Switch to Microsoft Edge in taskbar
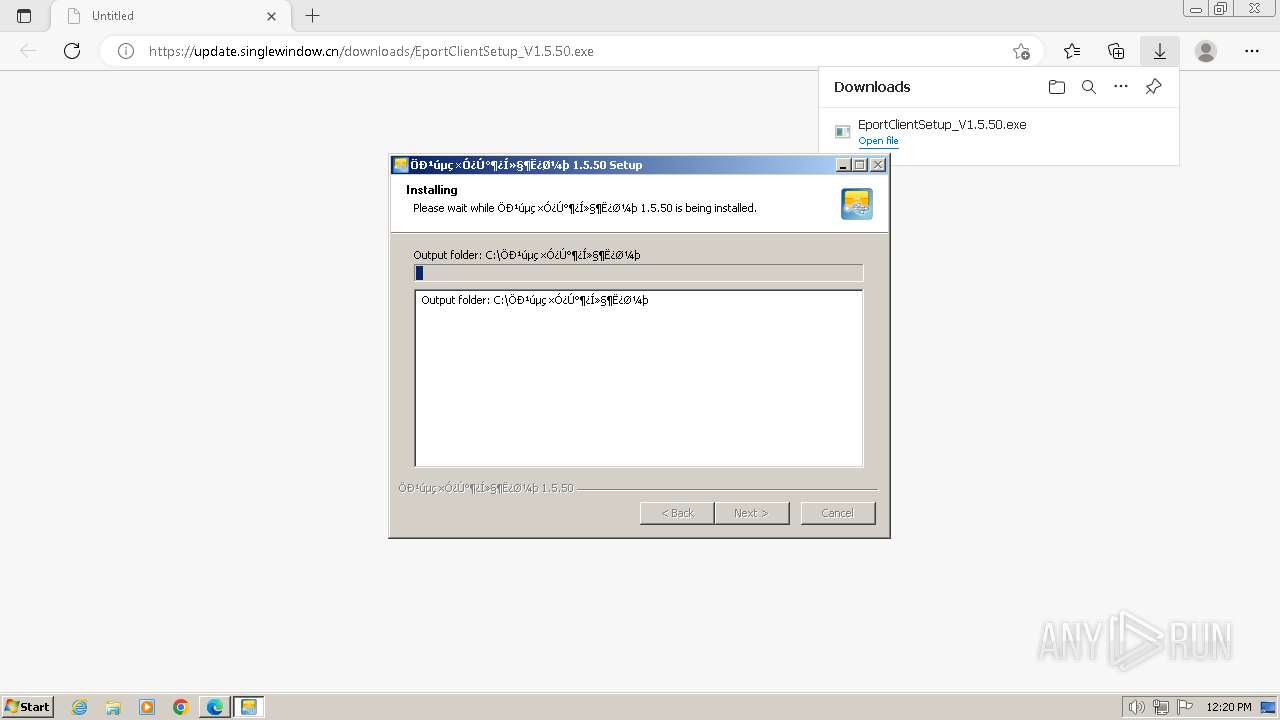Viewport: 1280px width, 720px height. click(215, 707)
